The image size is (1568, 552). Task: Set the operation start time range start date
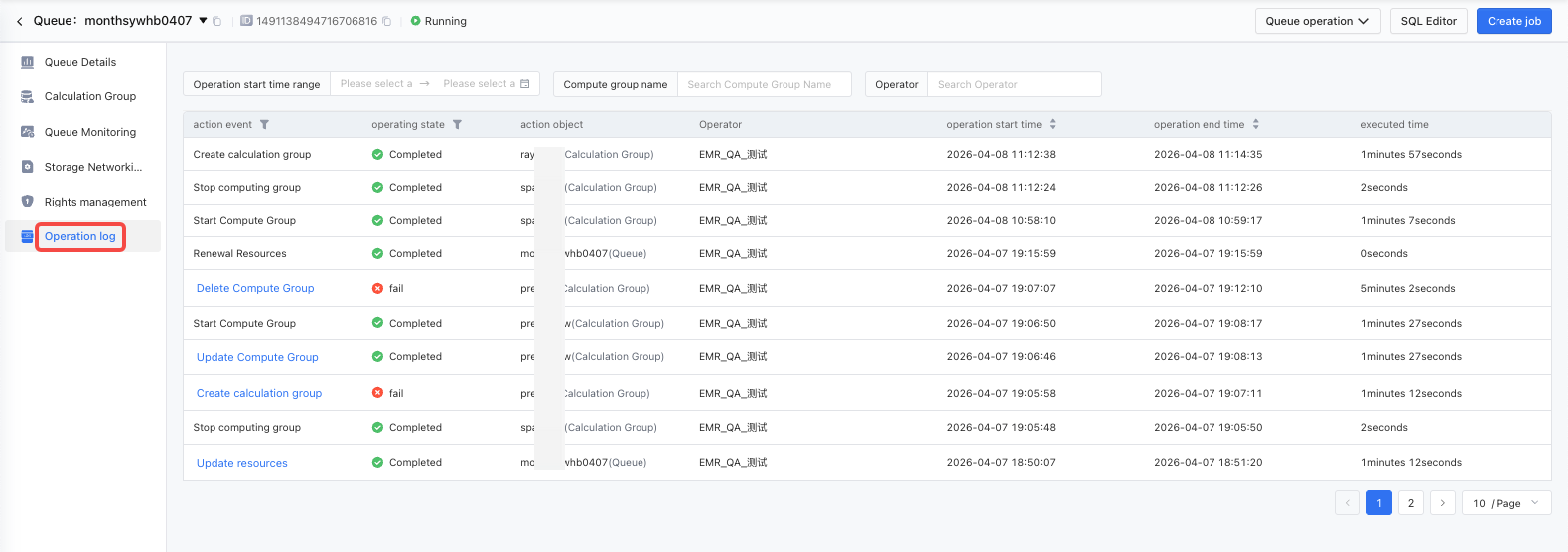click(375, 84)
